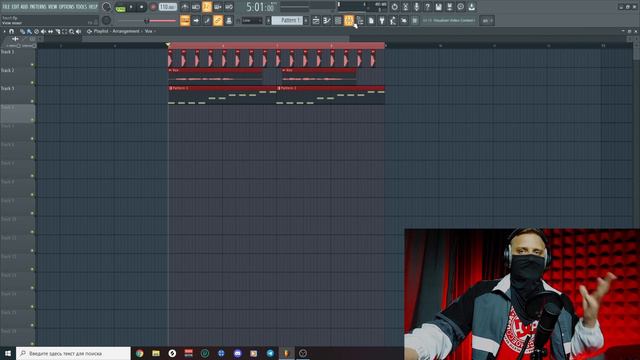
Task: Click the 5:01:00 time display
Action: pos(261,7)
